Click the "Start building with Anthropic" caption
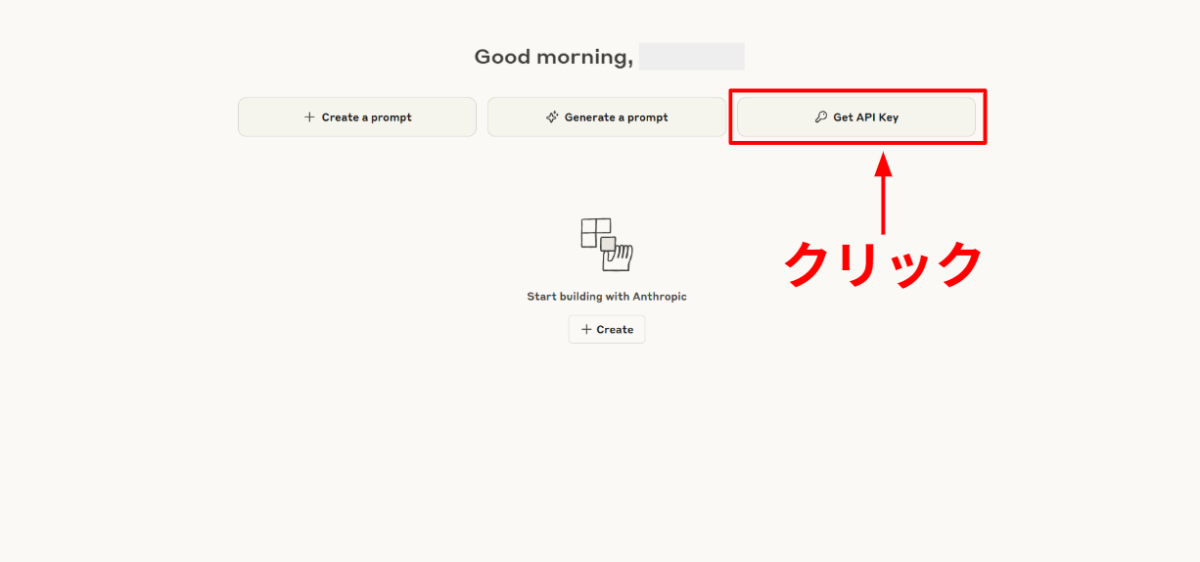Image resolution: width=1200 pixels, height=562 pixels. click(x=607, y=296)
